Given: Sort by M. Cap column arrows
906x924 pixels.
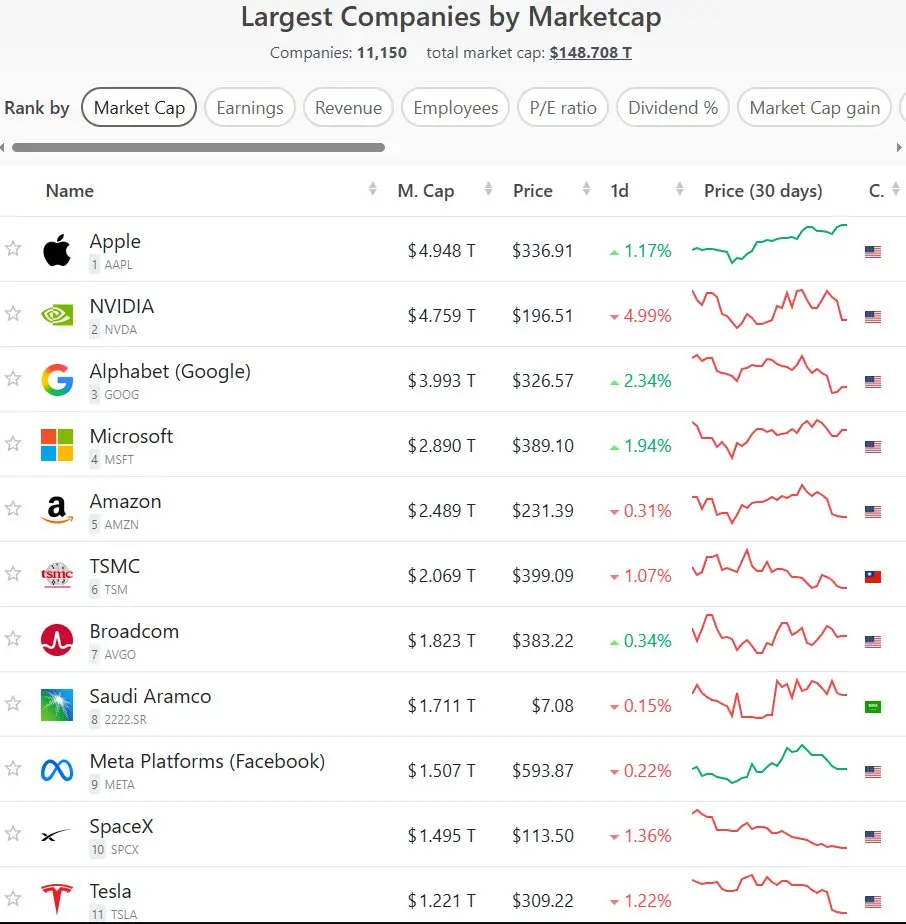Looking at the screenshot, I should (x=488, y=189).
